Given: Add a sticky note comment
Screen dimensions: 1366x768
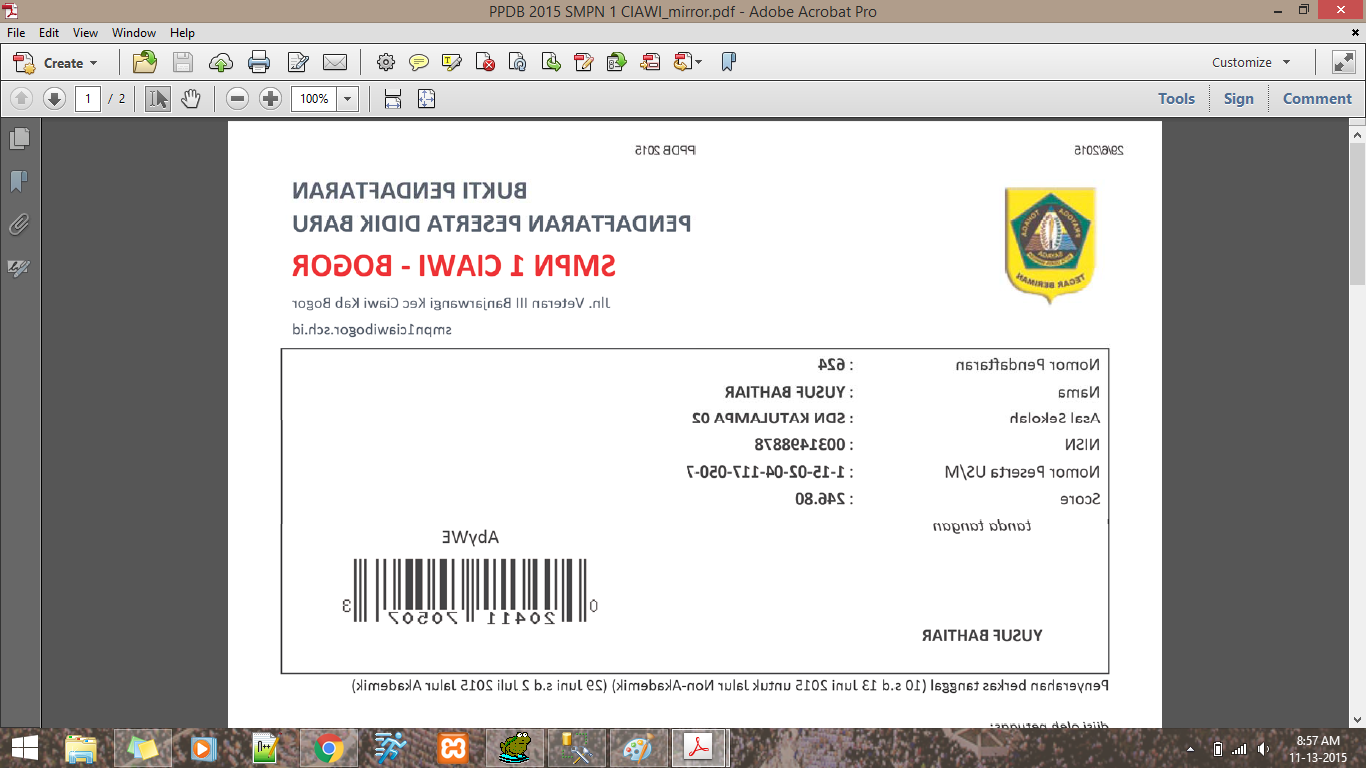Looking at the screenshot, I should (x=419, y=62).
